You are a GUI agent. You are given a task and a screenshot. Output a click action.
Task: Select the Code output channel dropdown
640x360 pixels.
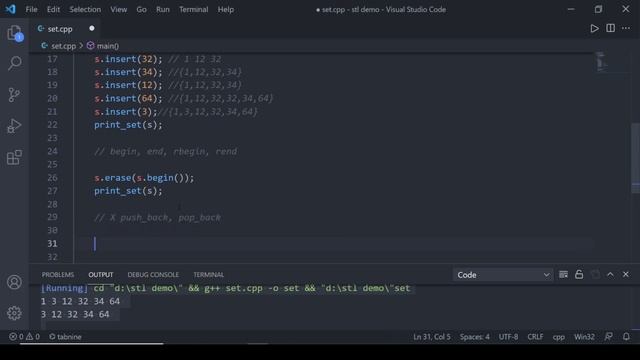tap(502, 275)
